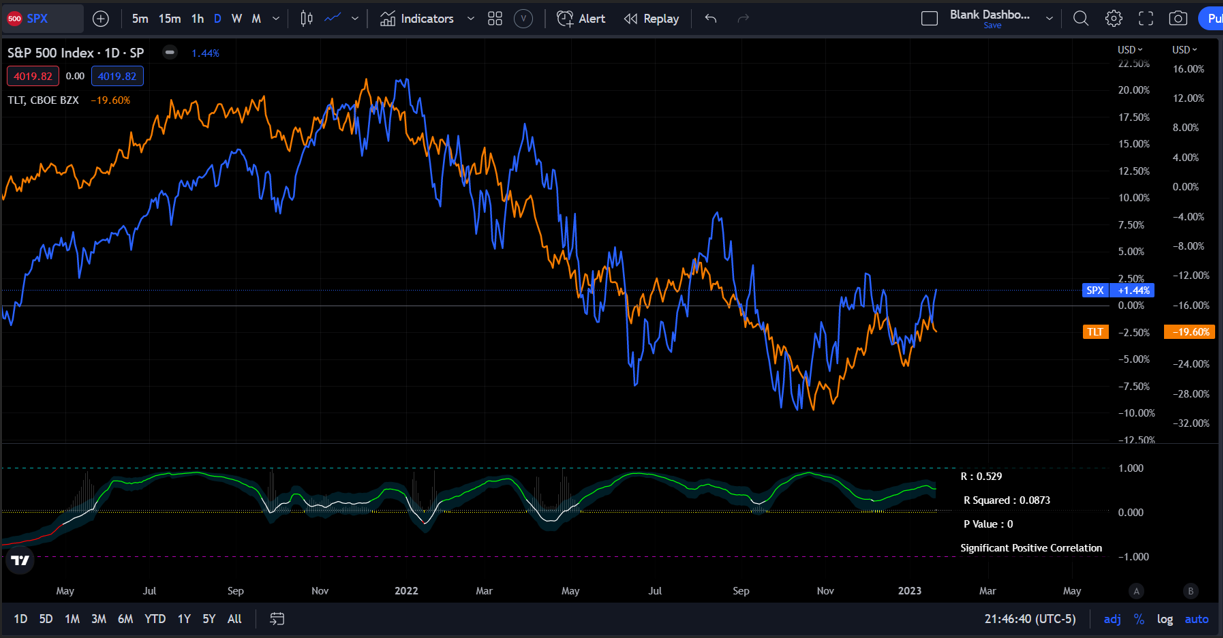1223x638 pixels.
Task: Toggle adj dividend adjustment
Action: point(1112,619)
